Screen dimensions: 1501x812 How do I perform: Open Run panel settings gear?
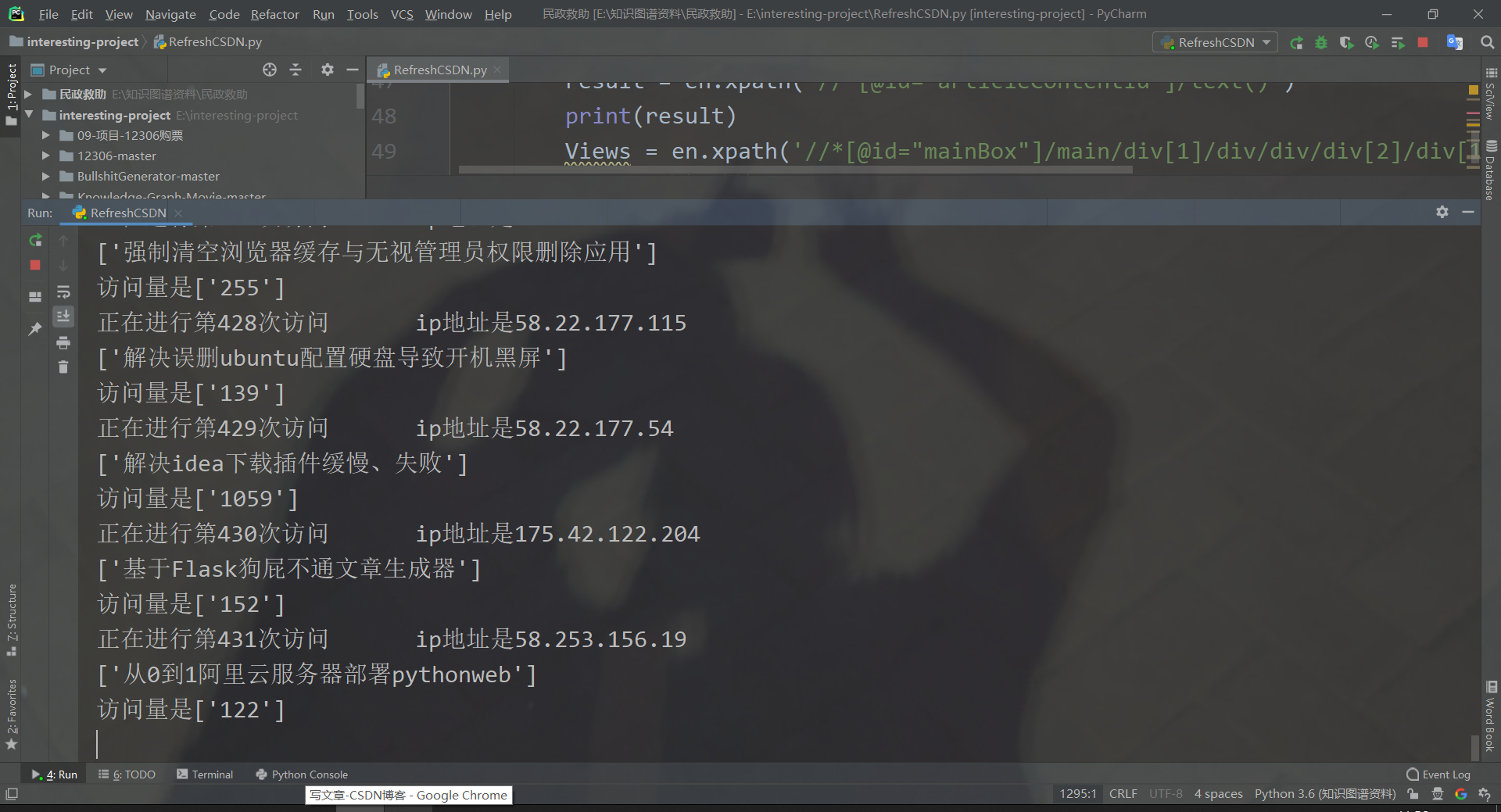(x=1442, y=212)
